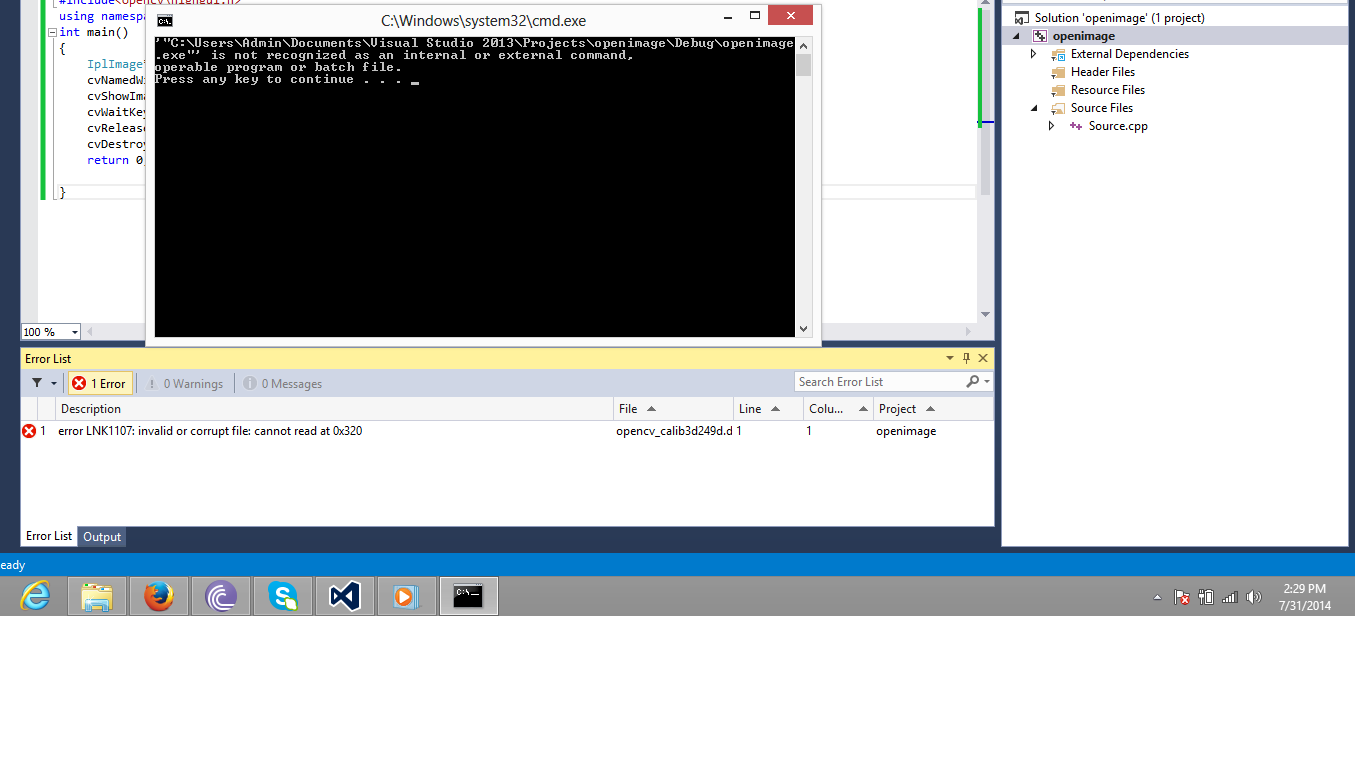Viewport: 1366px width, 768px height.
Task: Click the Resource Files filter icon
Action: coord(1058,90)
